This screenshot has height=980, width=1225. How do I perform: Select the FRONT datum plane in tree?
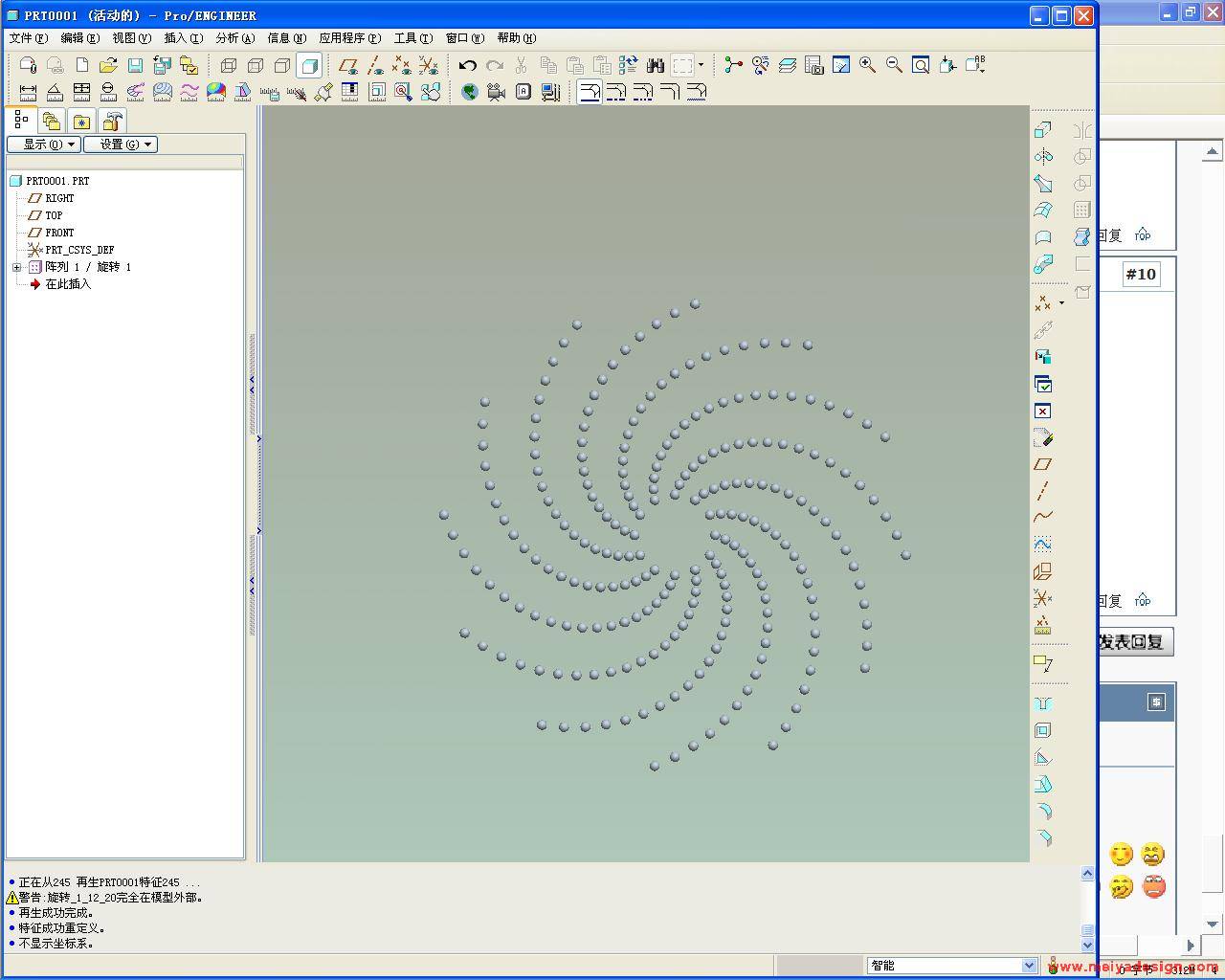[x=59, y=233]
